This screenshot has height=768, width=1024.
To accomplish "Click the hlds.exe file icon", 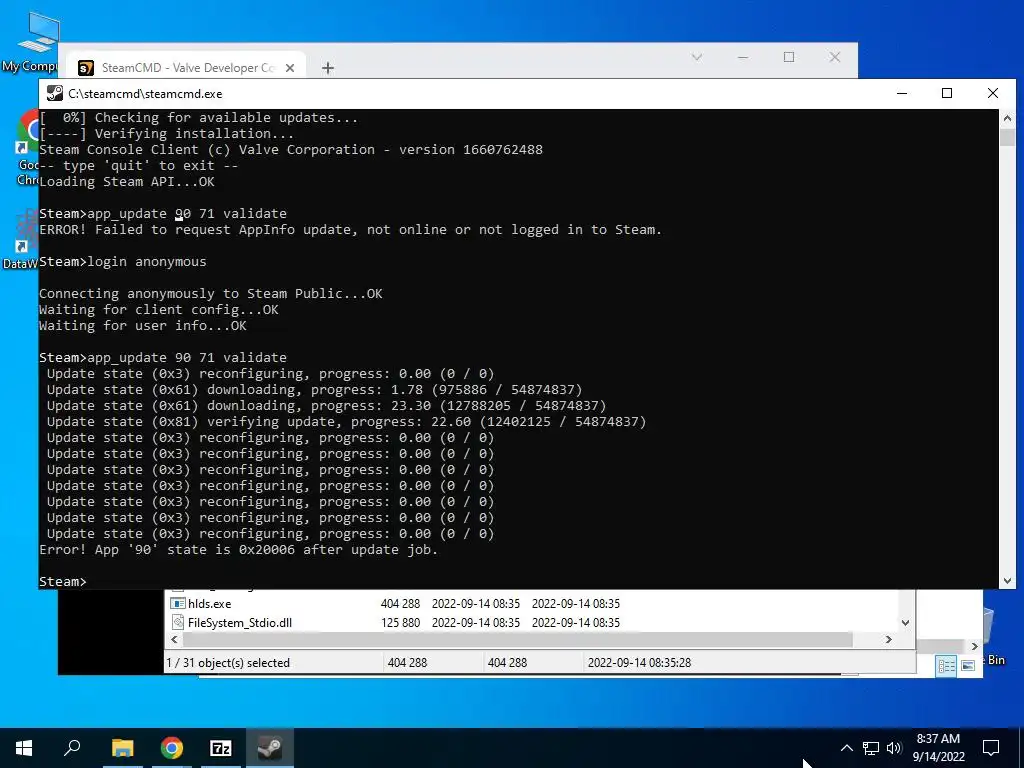I will point(178,603).
